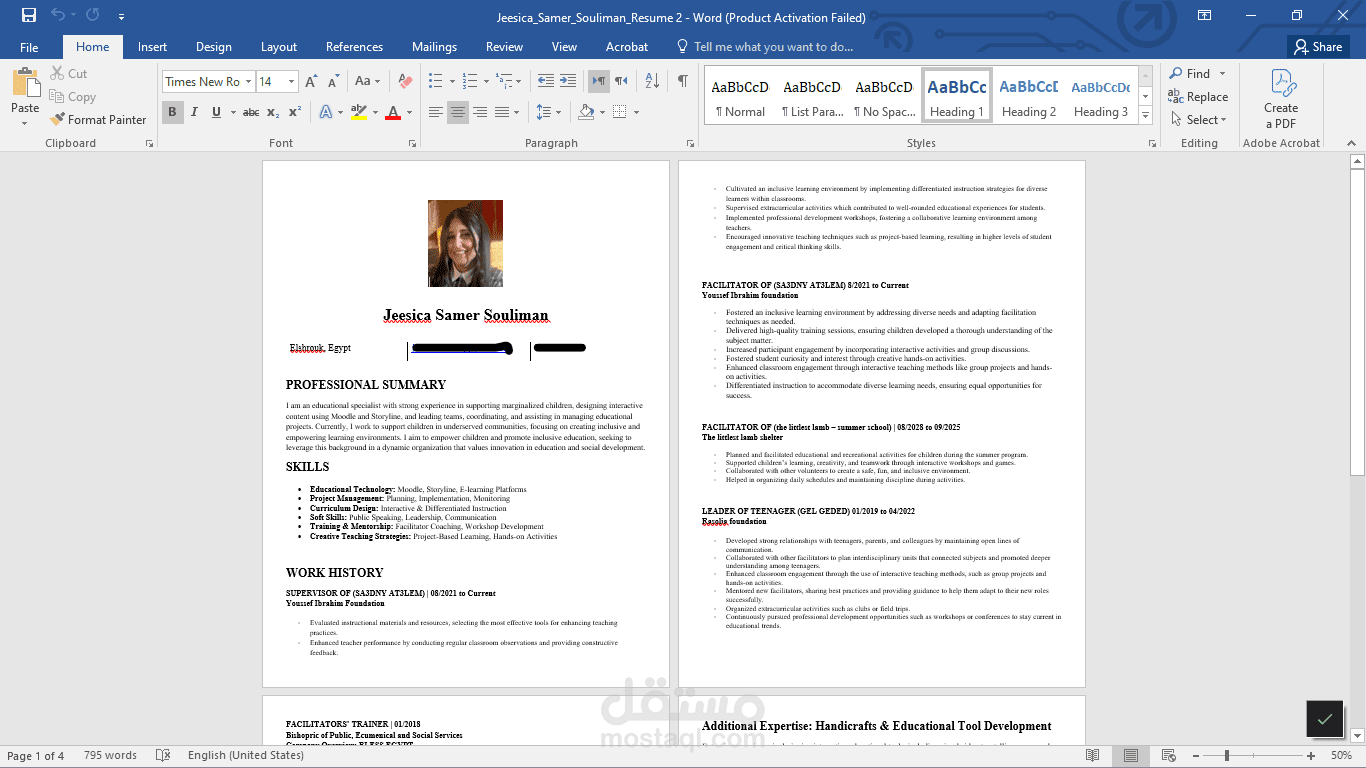Go to the Mailings tab
Image resolution: width=1366 pixels, height=768 pixels.
pyautogui.click(x=435, y=47)
